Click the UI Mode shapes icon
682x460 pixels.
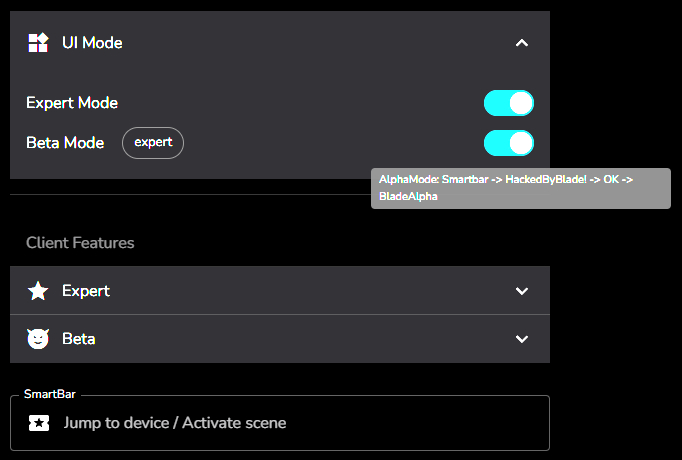tap(38, 43)
